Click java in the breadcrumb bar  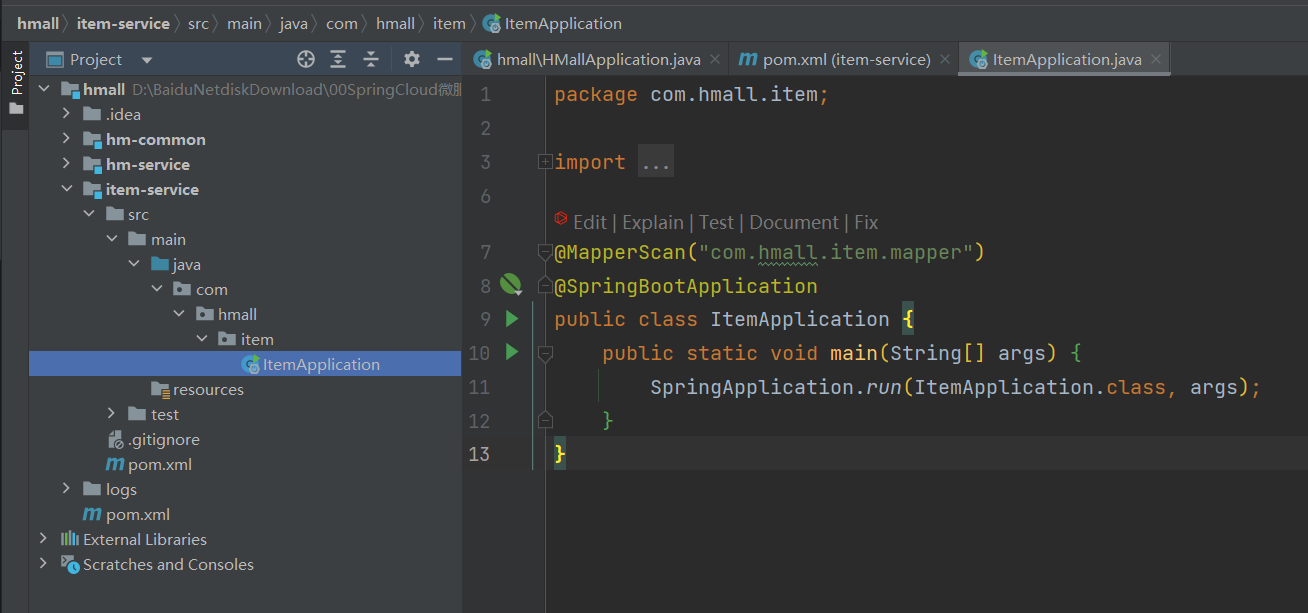tap(293, 23)
